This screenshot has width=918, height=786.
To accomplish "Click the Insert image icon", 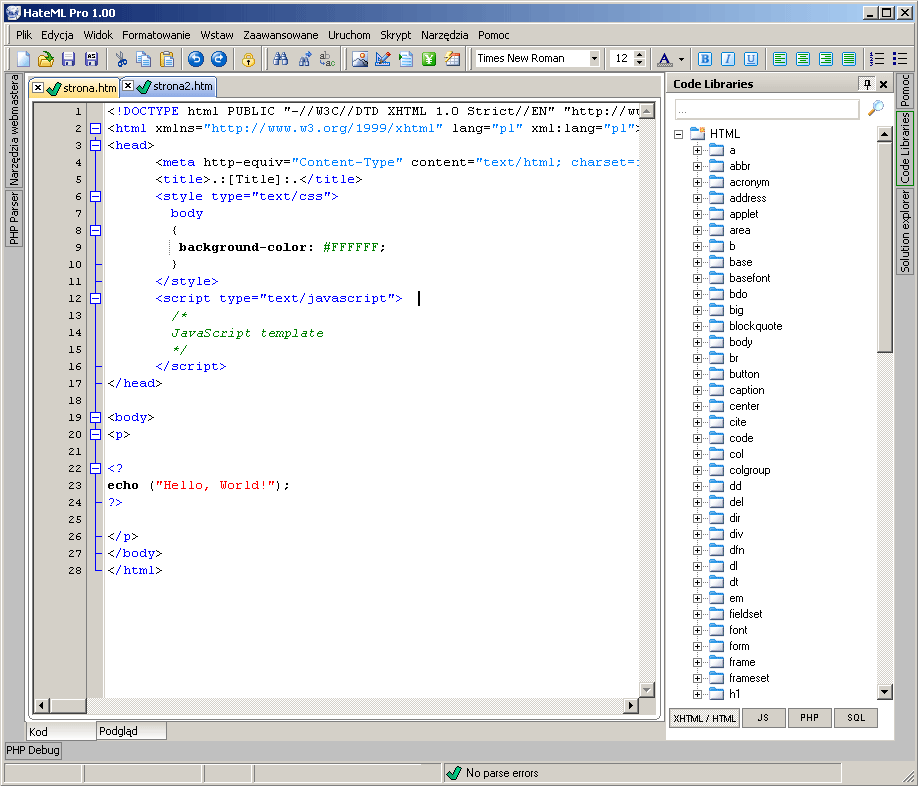I will click(360, 59).
